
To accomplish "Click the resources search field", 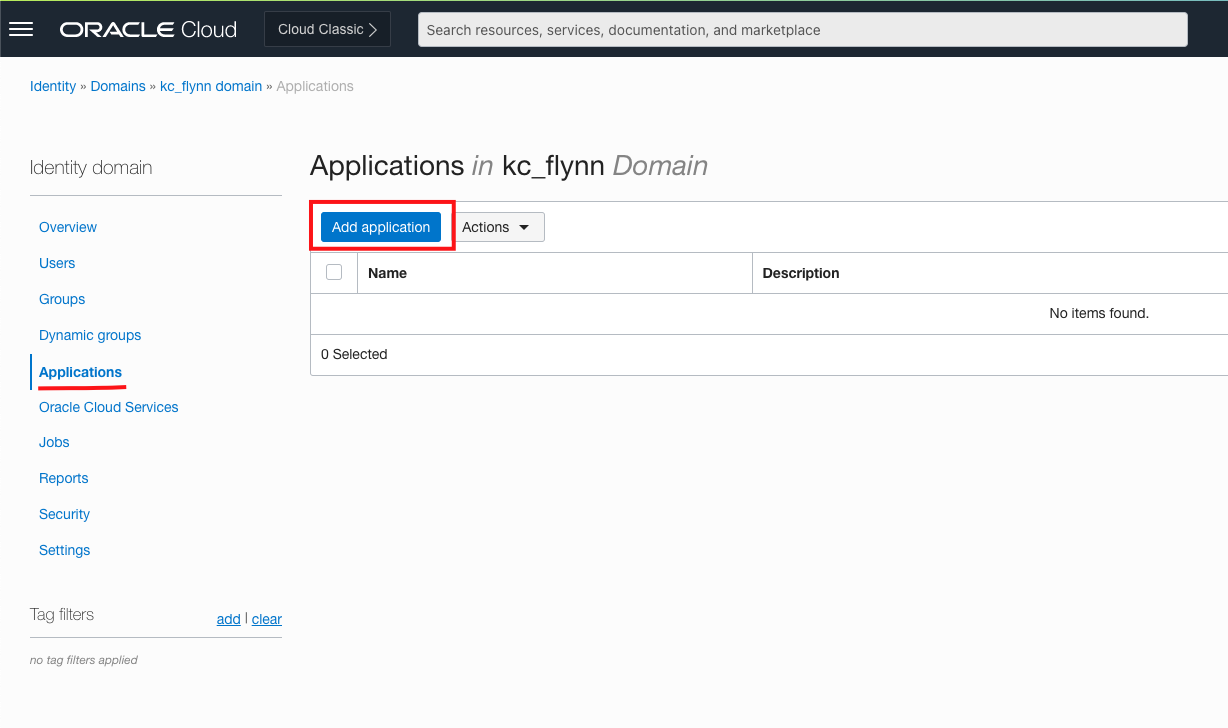I will (801, 29).
